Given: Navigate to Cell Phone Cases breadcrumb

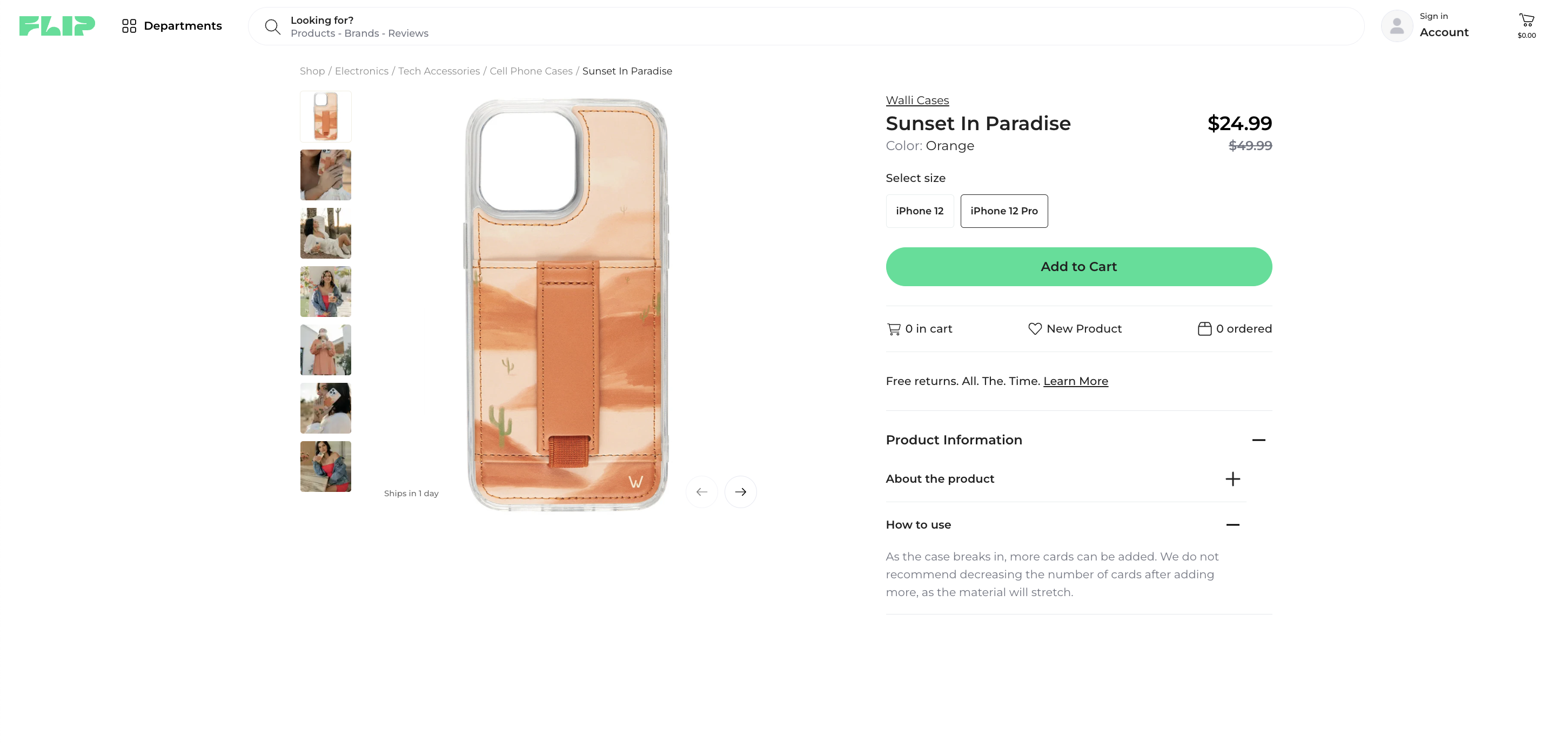Looking at the screenshot, I should [x=531, y=71].
